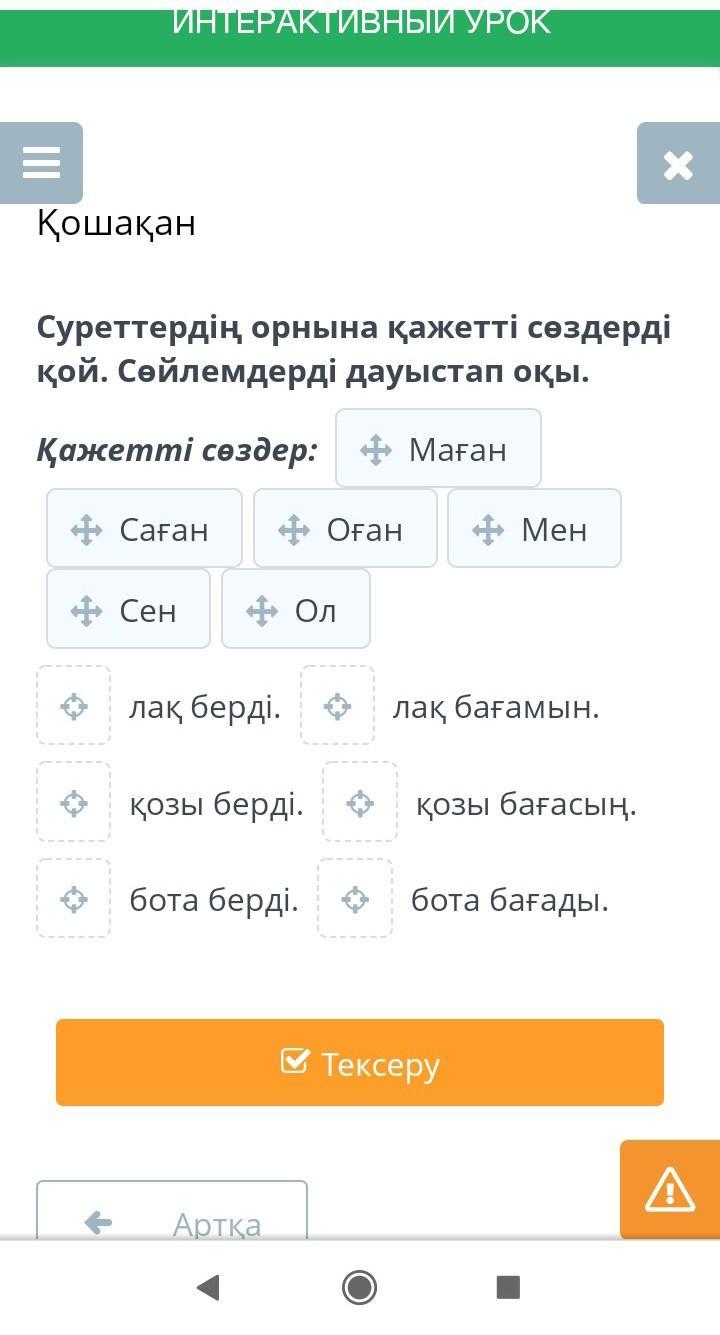Screen dimensions: 720x1335
Task: Select the word chip "Саған"
Action: pos(144,529)
